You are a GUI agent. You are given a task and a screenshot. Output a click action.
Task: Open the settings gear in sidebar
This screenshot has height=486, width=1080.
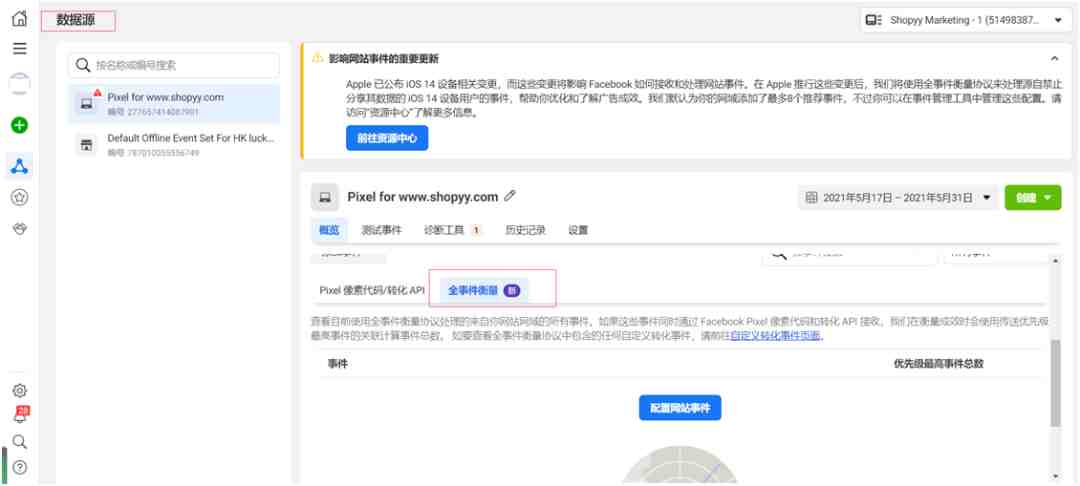pyautogui.click(x=20, y=390)
